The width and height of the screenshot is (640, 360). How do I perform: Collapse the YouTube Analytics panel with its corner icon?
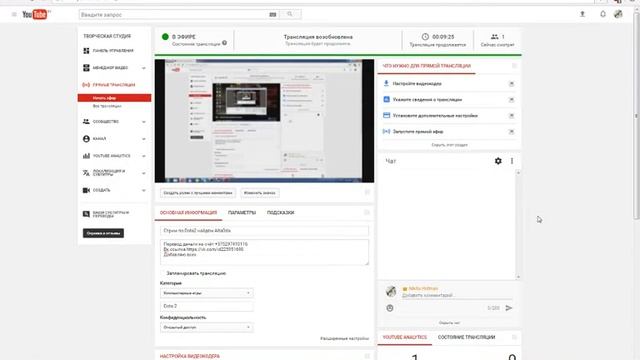514,337
